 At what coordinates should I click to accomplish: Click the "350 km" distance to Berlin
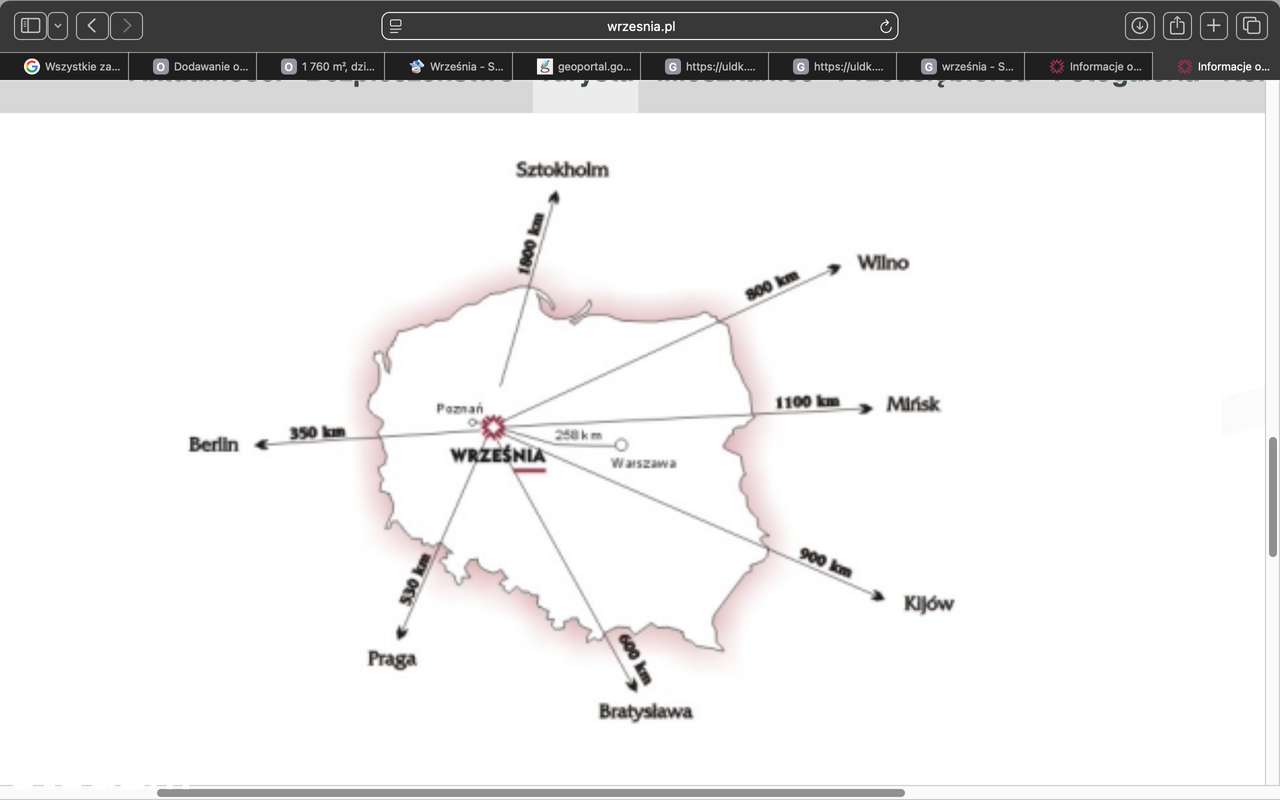tap(318, 433)
